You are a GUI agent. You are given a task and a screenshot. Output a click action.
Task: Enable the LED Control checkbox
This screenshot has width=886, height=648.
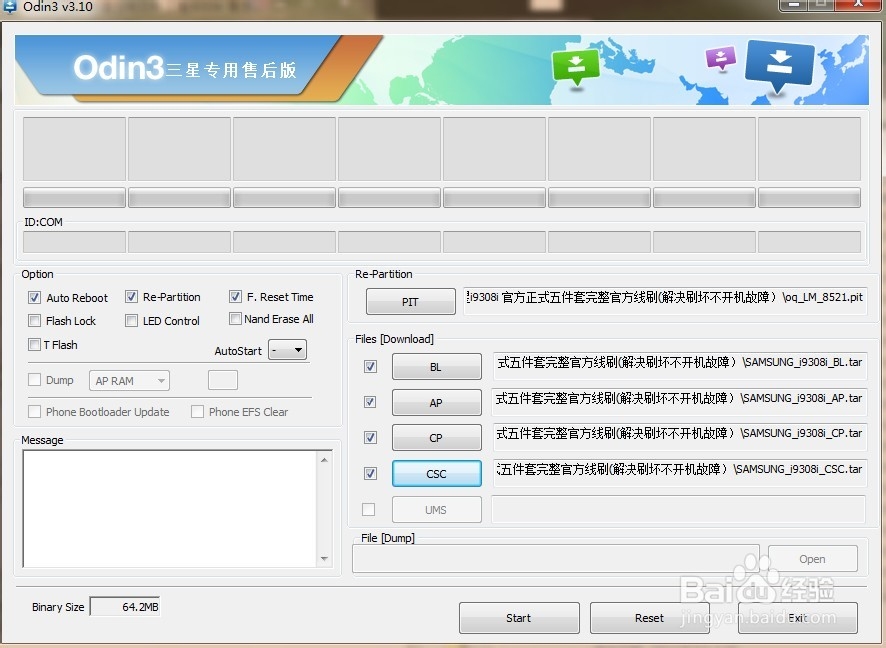[132, 321]
